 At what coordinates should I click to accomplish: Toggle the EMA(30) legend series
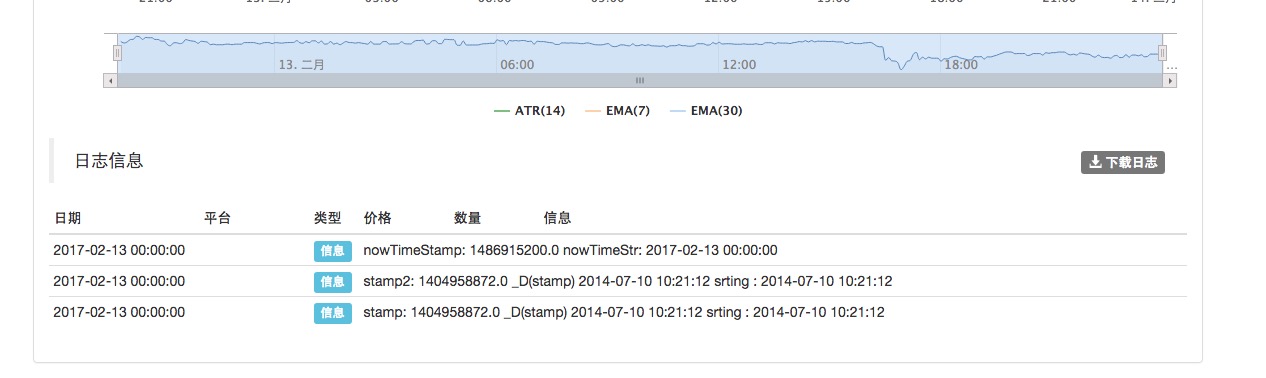706,111
